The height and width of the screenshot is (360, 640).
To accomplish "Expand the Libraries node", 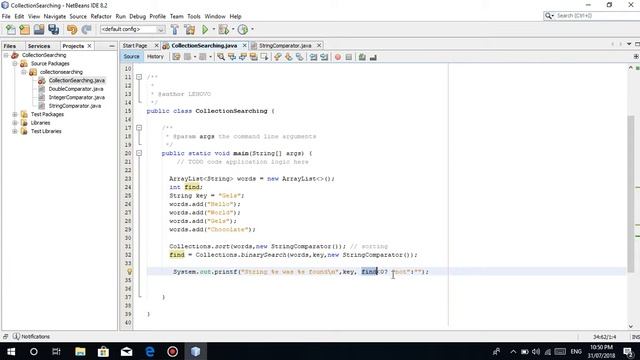I will pos(15,123).
